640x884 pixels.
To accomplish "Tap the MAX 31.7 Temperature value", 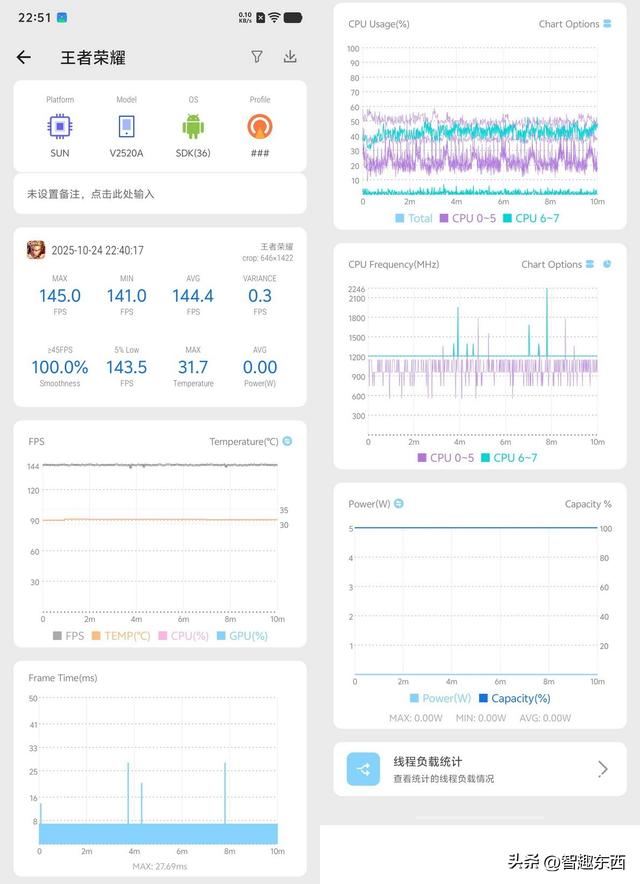I will pos(193,367).
